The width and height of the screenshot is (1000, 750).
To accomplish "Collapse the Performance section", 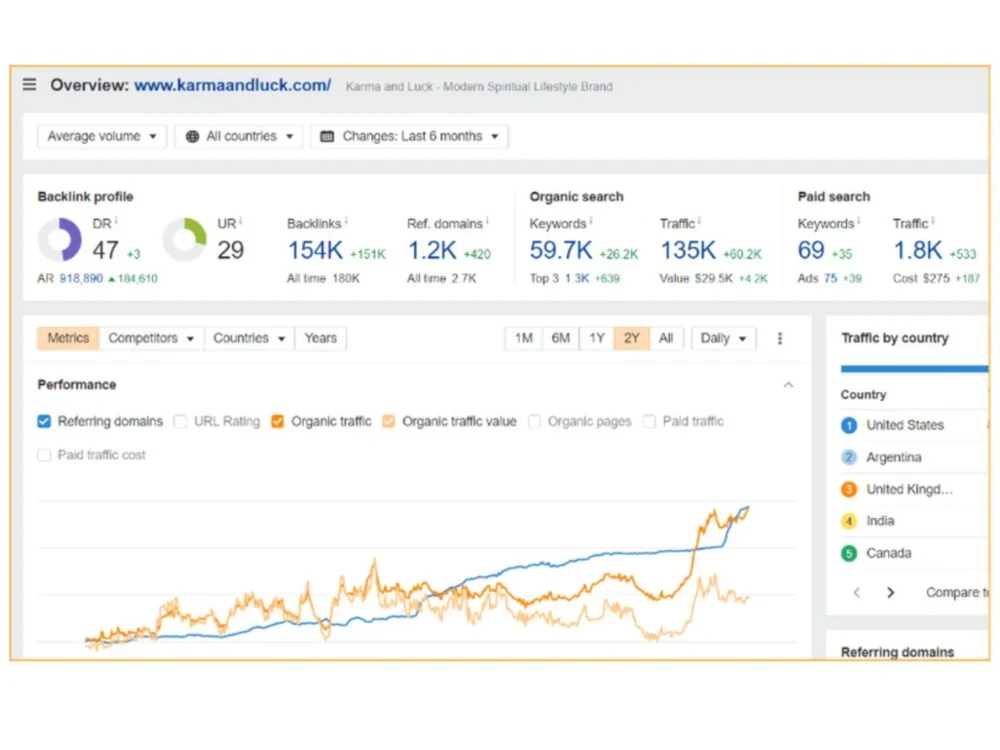I will pyautogui.click(x=788, y=385).
